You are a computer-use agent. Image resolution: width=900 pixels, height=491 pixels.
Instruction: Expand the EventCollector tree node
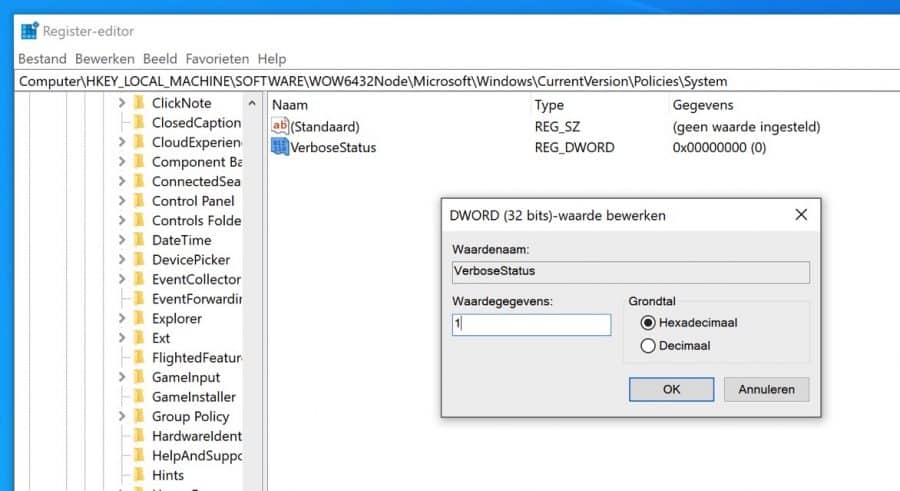(122, 279)
